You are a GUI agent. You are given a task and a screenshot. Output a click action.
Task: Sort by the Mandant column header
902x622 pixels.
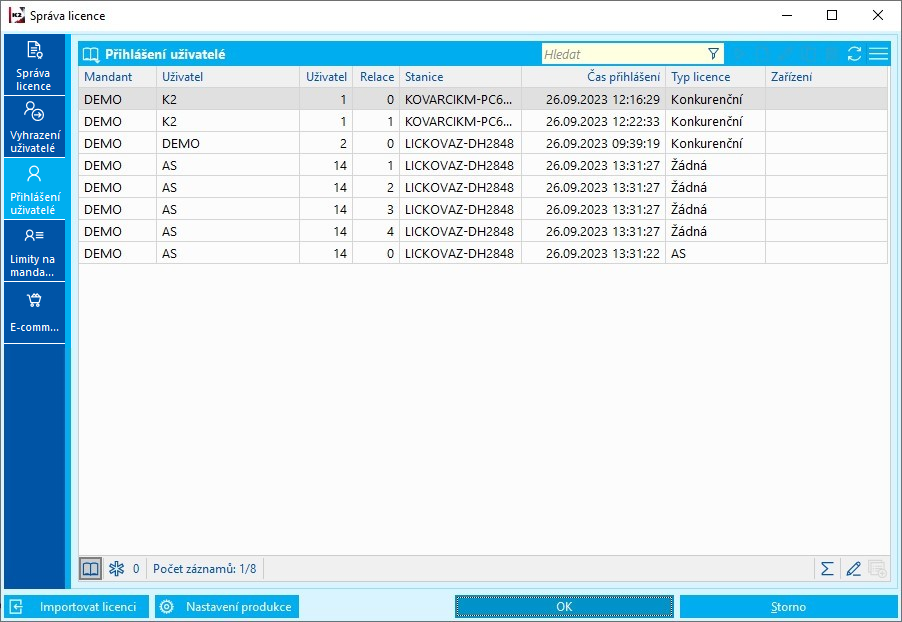(117, 77)
